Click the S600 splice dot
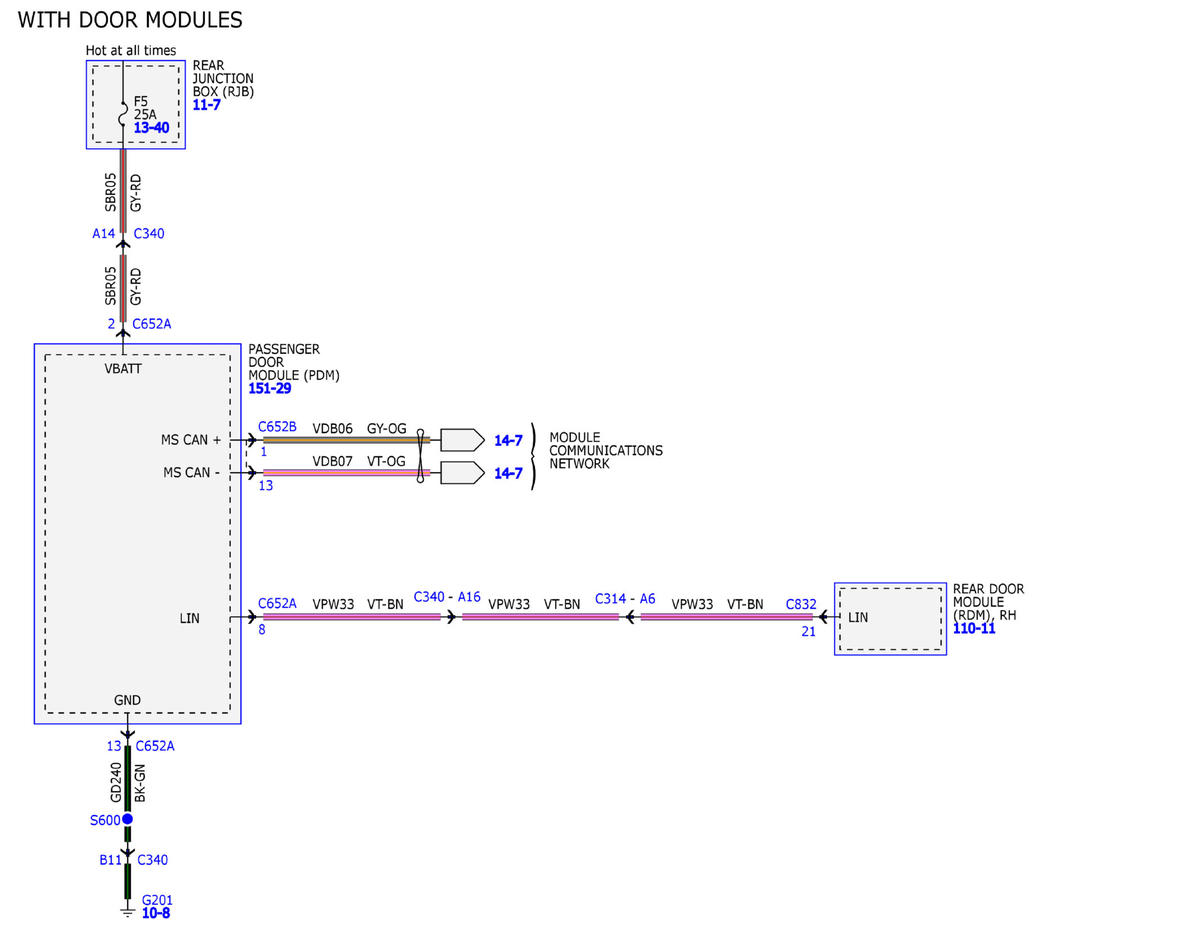The image size is (1200, 927). tap(127, 819)
